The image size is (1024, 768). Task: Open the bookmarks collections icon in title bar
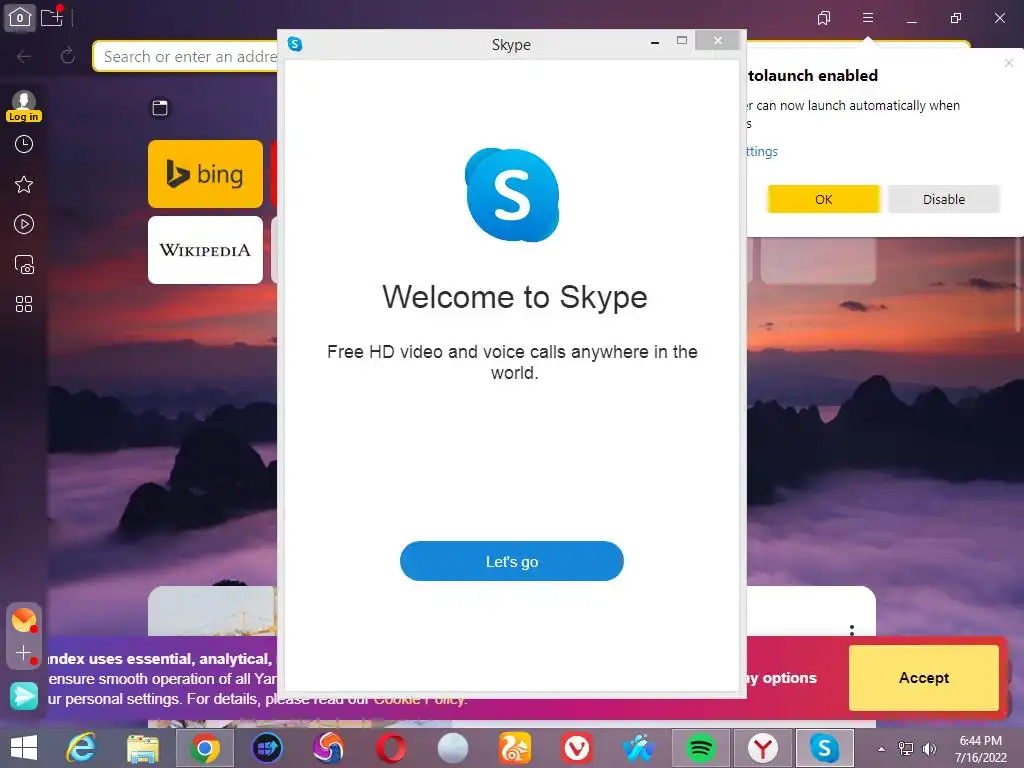(824, 18)
